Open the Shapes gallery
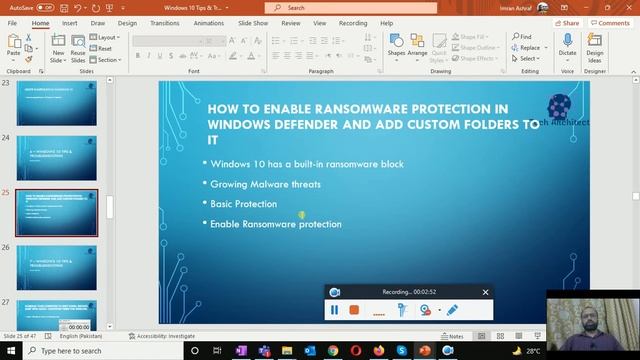 (396, 48)
